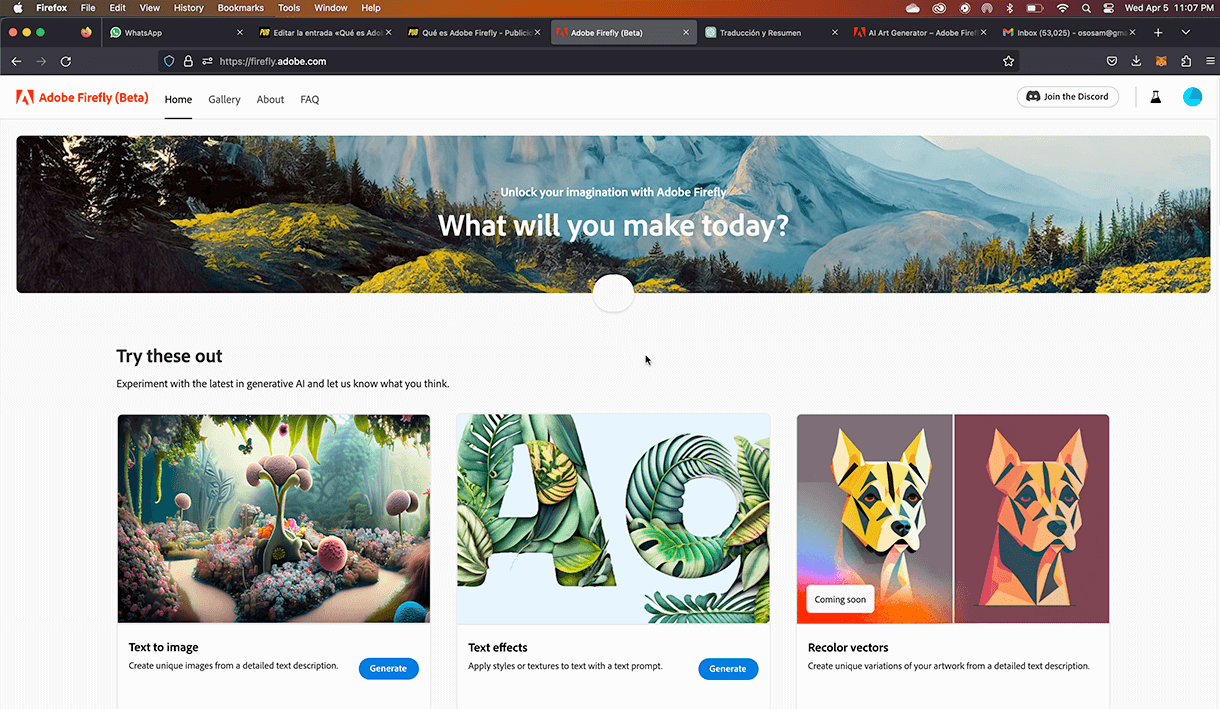
Task: Click Generate under Text effects
Action: point(728,668)
